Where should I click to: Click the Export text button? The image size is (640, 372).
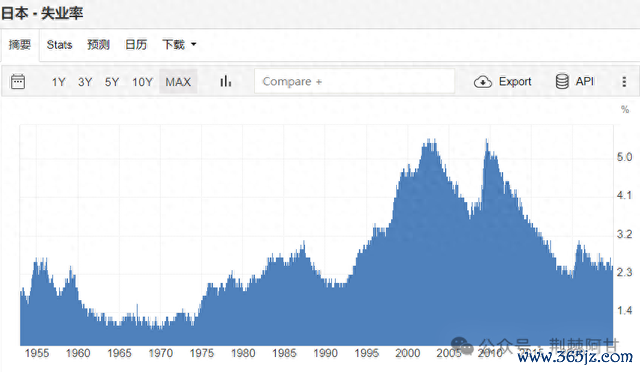click(x=515, y=82)
